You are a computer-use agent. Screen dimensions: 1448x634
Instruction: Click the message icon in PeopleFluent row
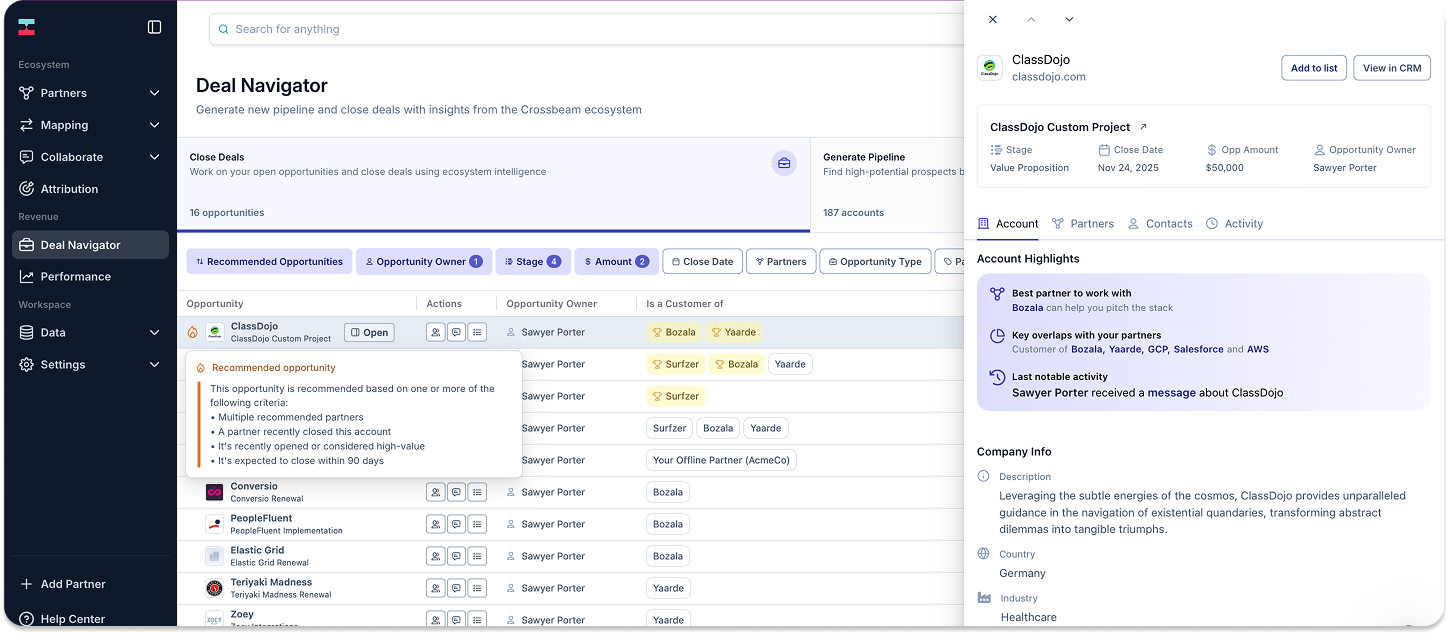[x=456, y=524]
